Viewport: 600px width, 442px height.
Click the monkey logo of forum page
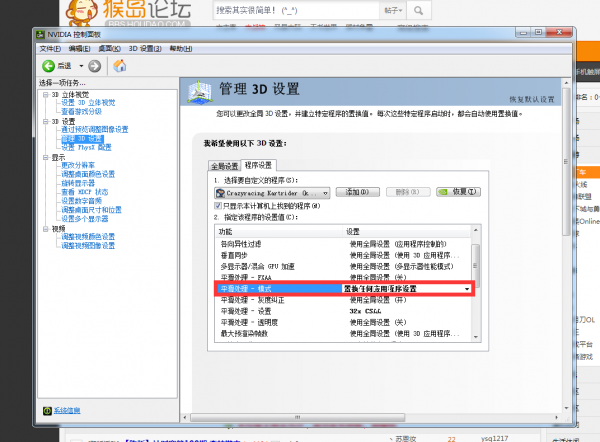click(x=81, y=11)
